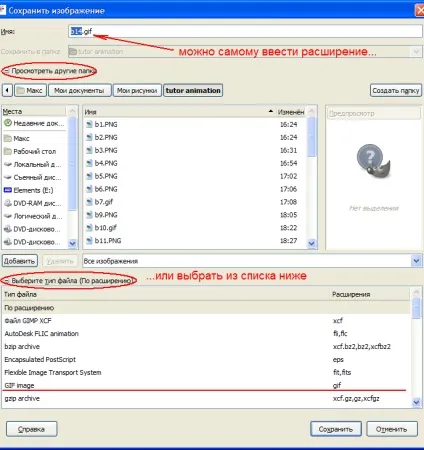Click the 'Сохранить' button
The image size is (424, 450).
pyautogui.click(x=336, y=429)
